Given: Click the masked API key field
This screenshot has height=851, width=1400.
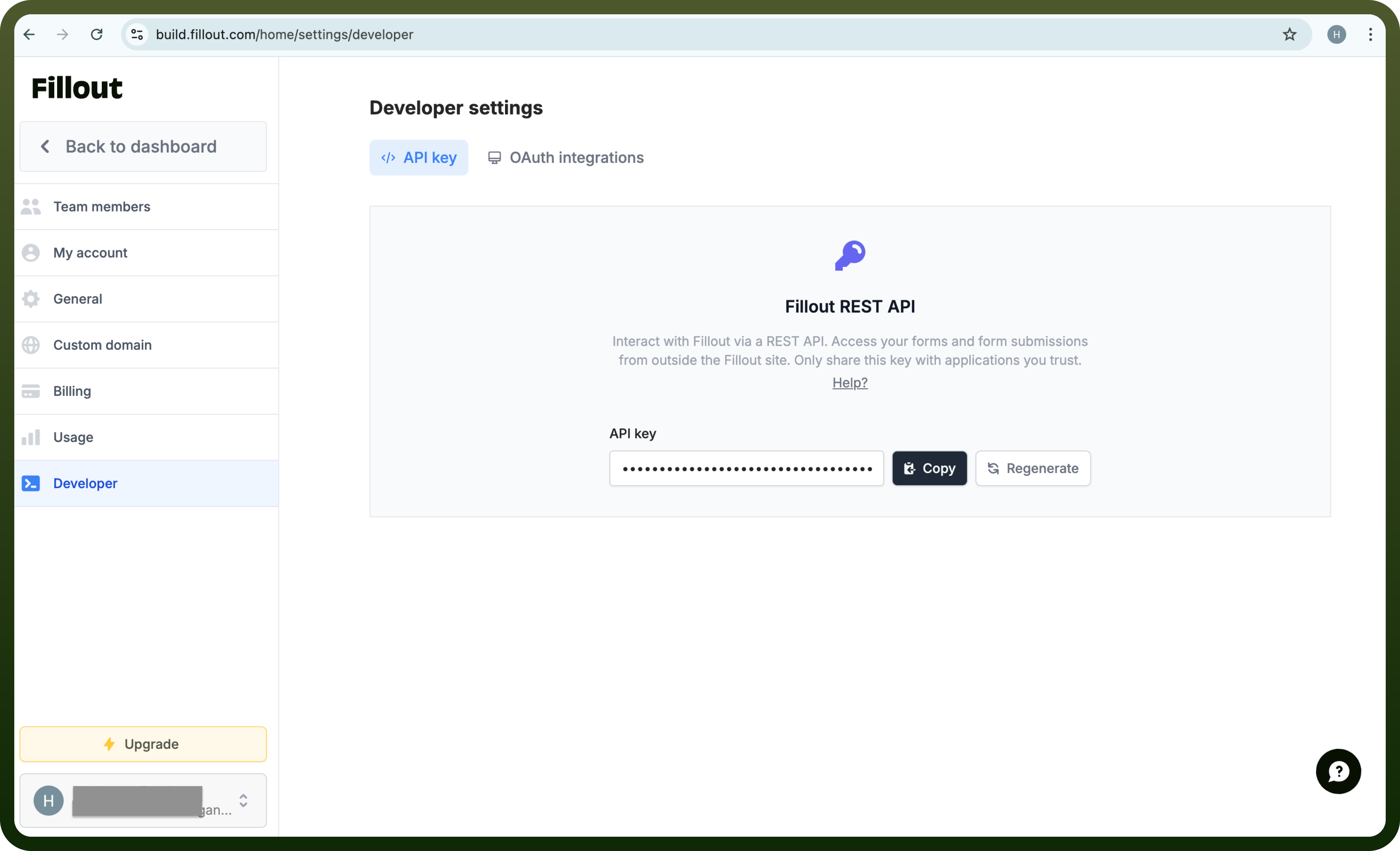Looking at the screenshot, I should (746, 468).
